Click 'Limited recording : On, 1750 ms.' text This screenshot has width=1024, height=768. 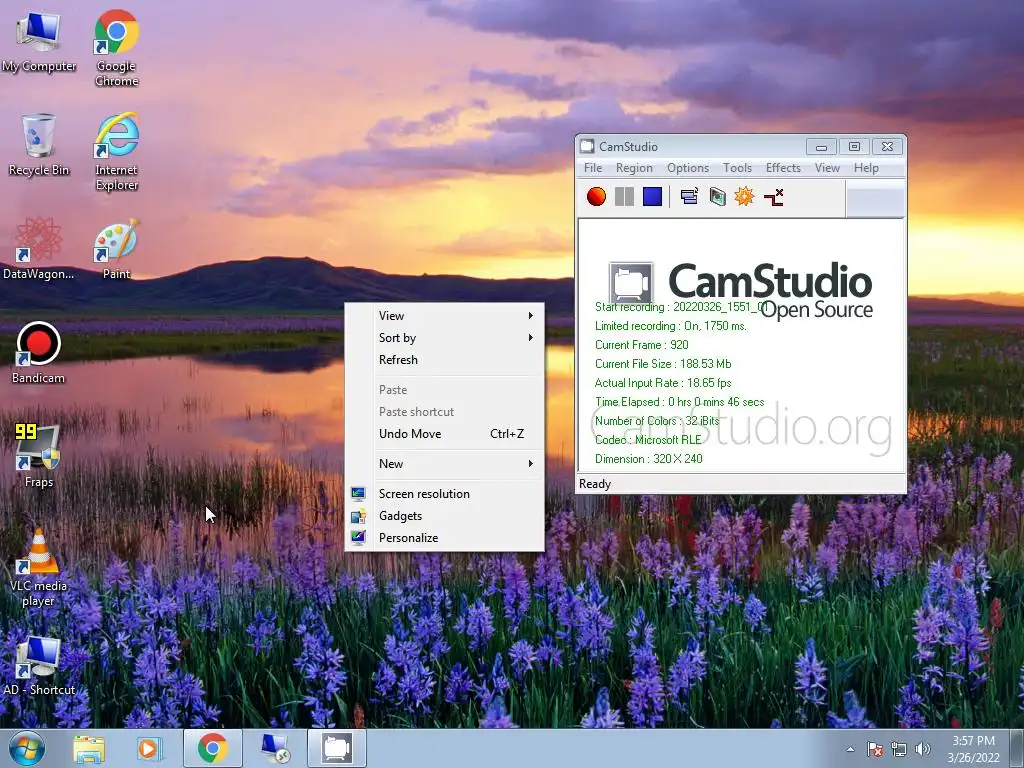(x=671, y=326)
